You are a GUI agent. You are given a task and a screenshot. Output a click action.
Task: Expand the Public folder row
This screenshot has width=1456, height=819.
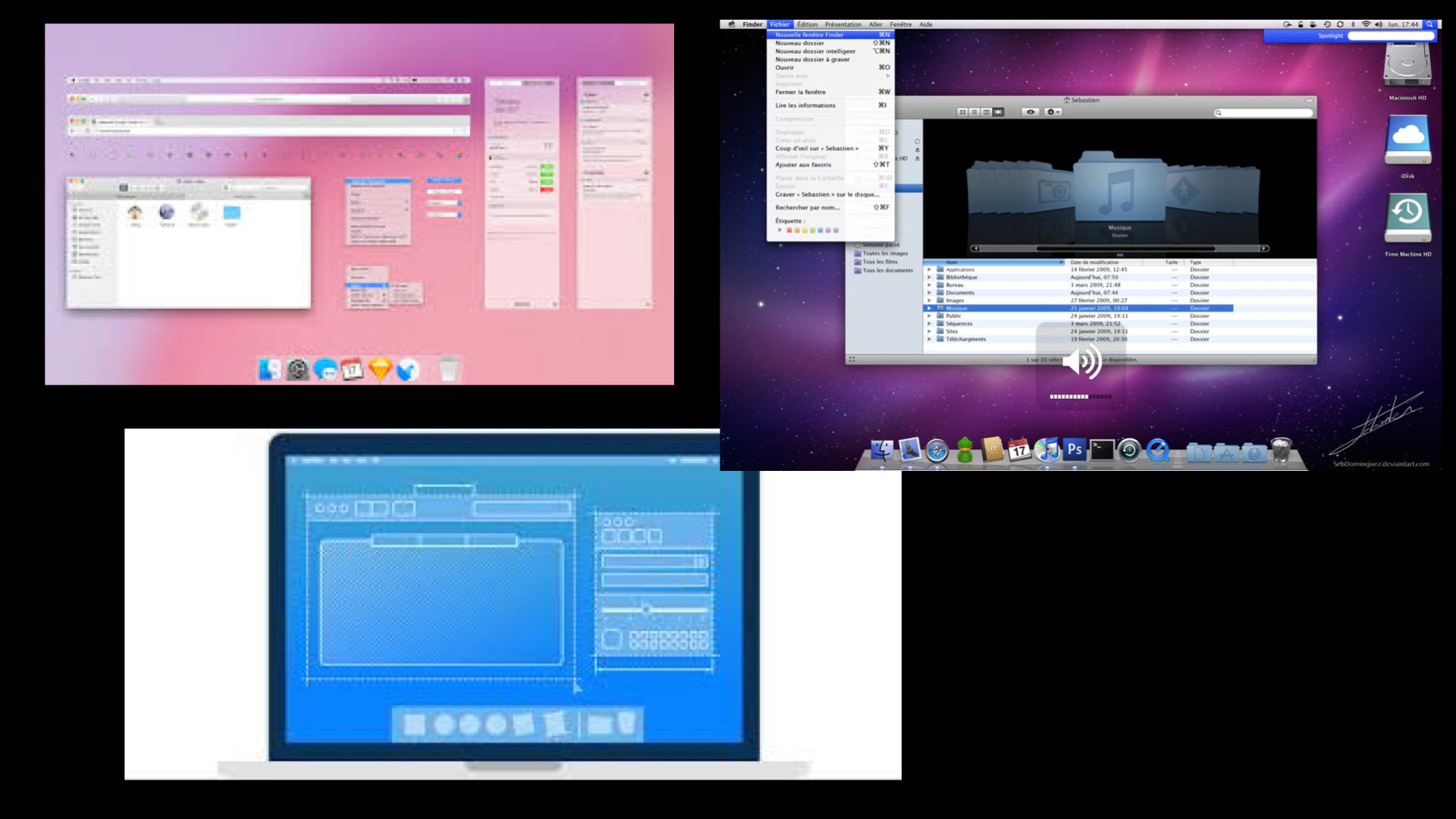[929, 316]
